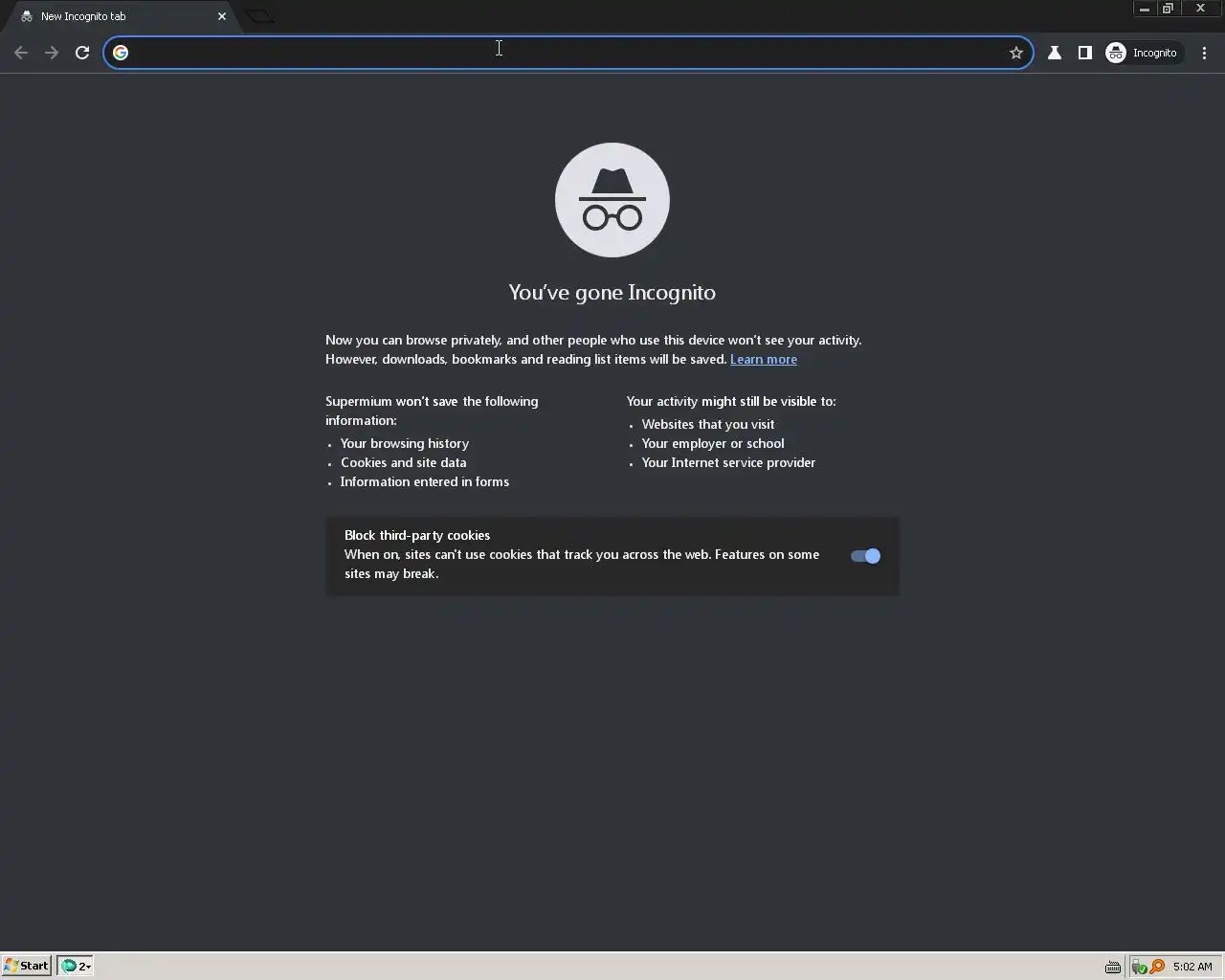Click the "Block third-party cookies" title text

click(417, 535)
